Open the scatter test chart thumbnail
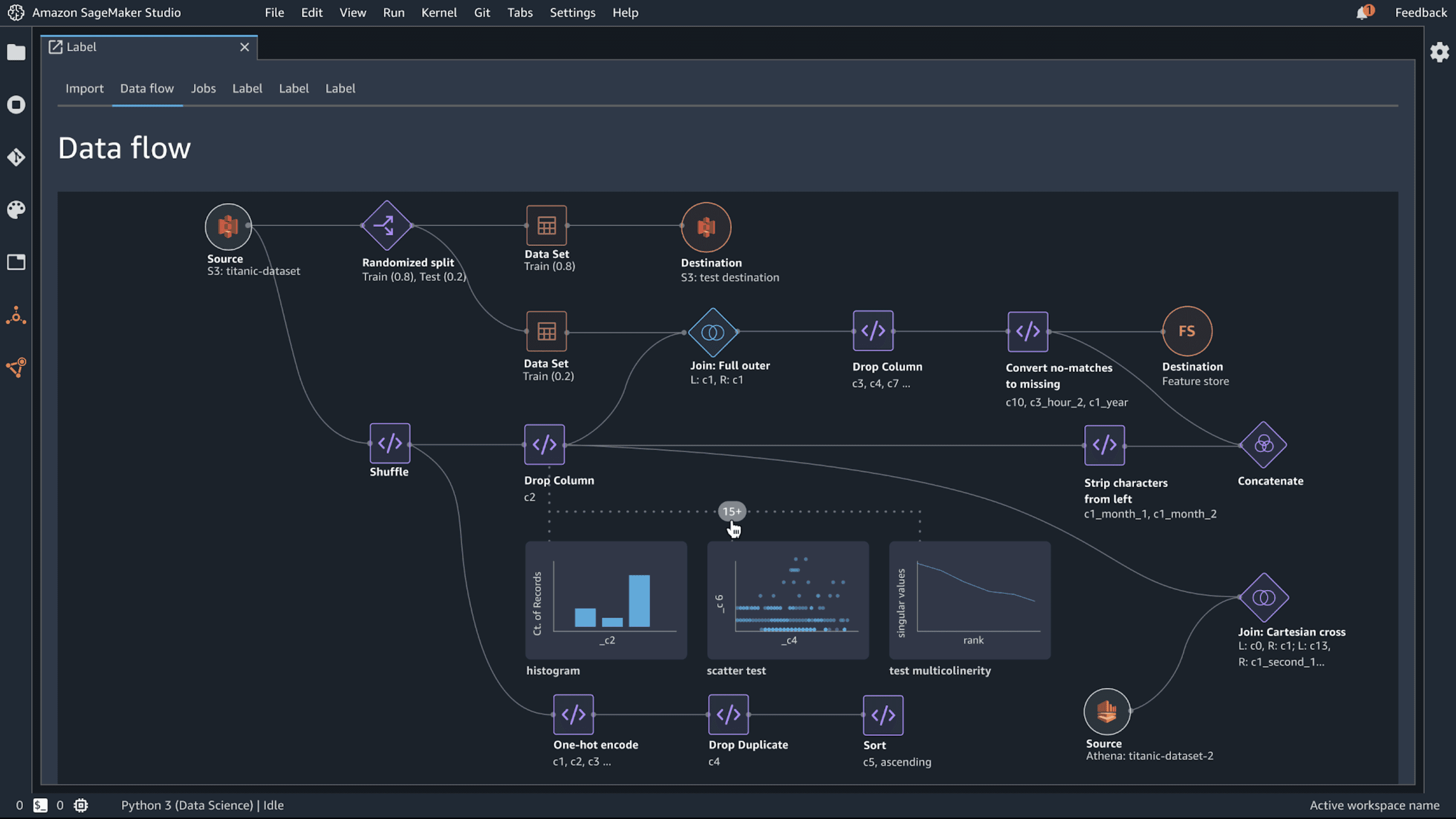Screen dimensions: 1456x819 pyautogui.click(x=787, y=600)
